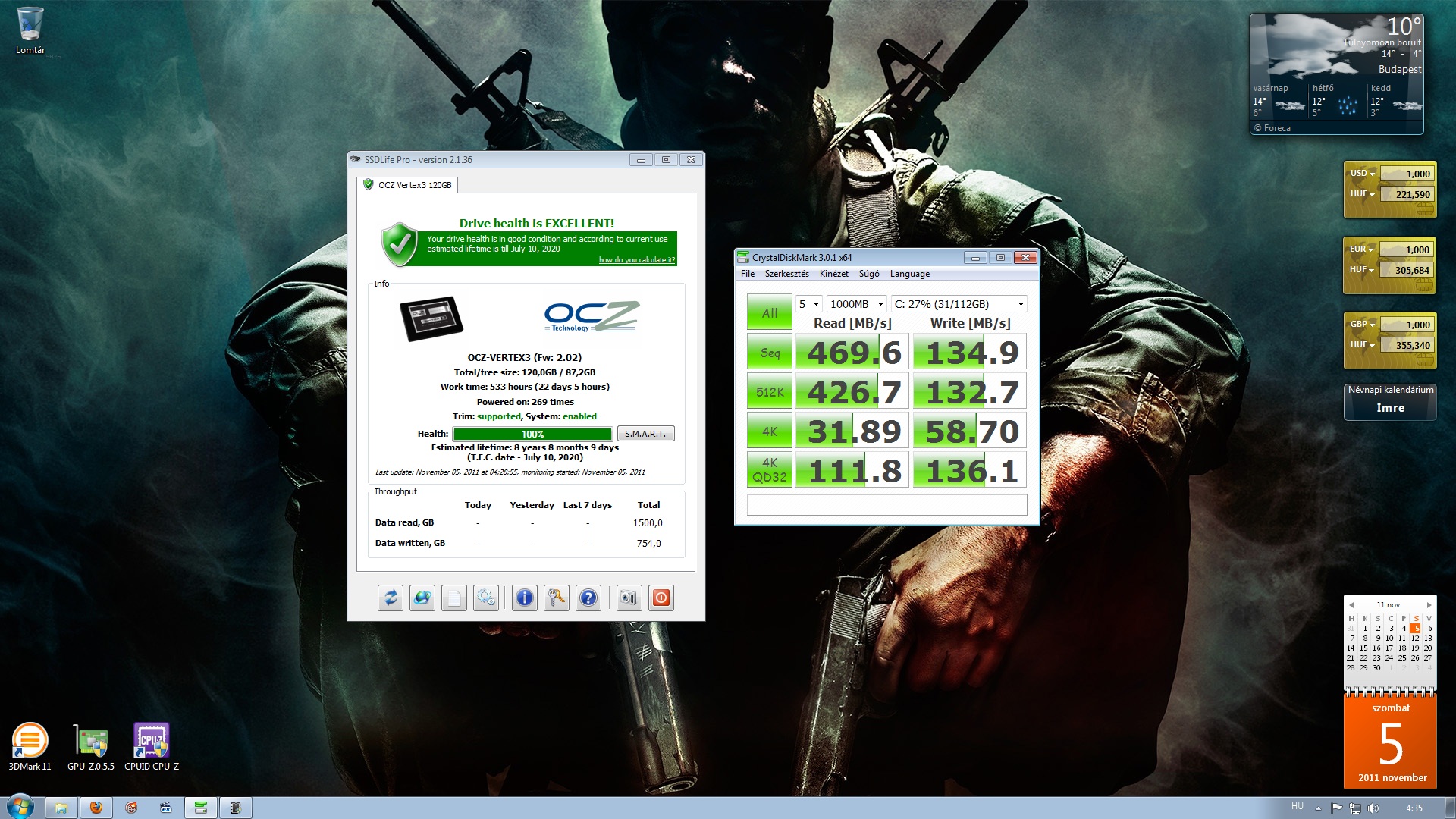
Task: Follow the 'how do you calculate it?' link
Action: [636, 260]
